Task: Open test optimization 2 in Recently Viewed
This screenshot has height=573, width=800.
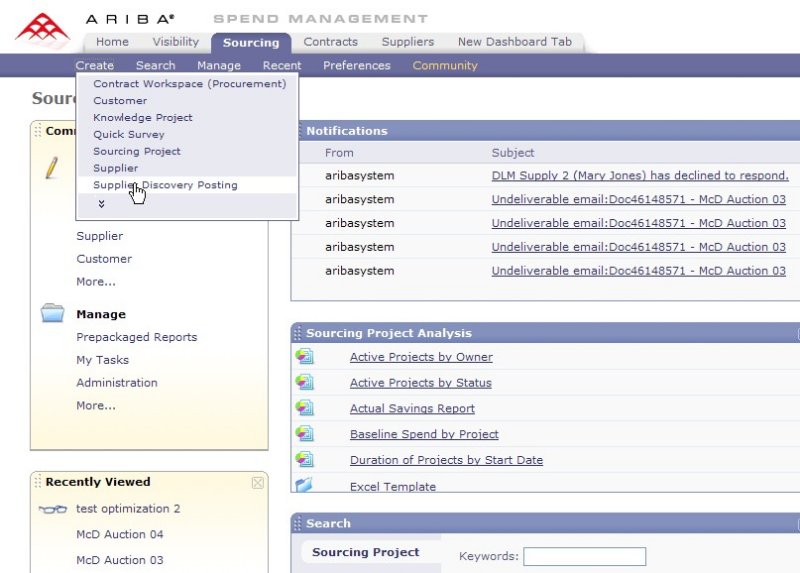Action: click(x=128, y=509)
